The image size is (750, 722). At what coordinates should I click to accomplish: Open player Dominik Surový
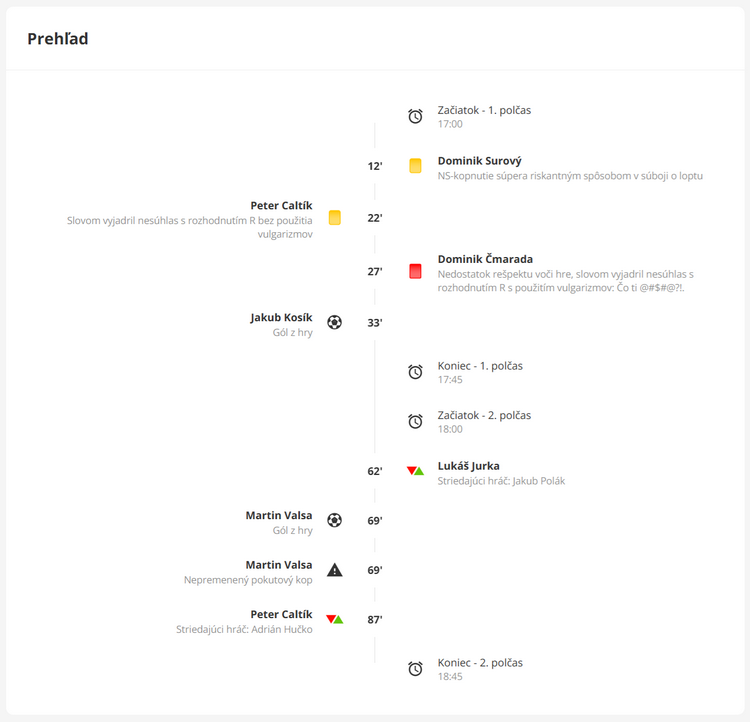(479, 161)
